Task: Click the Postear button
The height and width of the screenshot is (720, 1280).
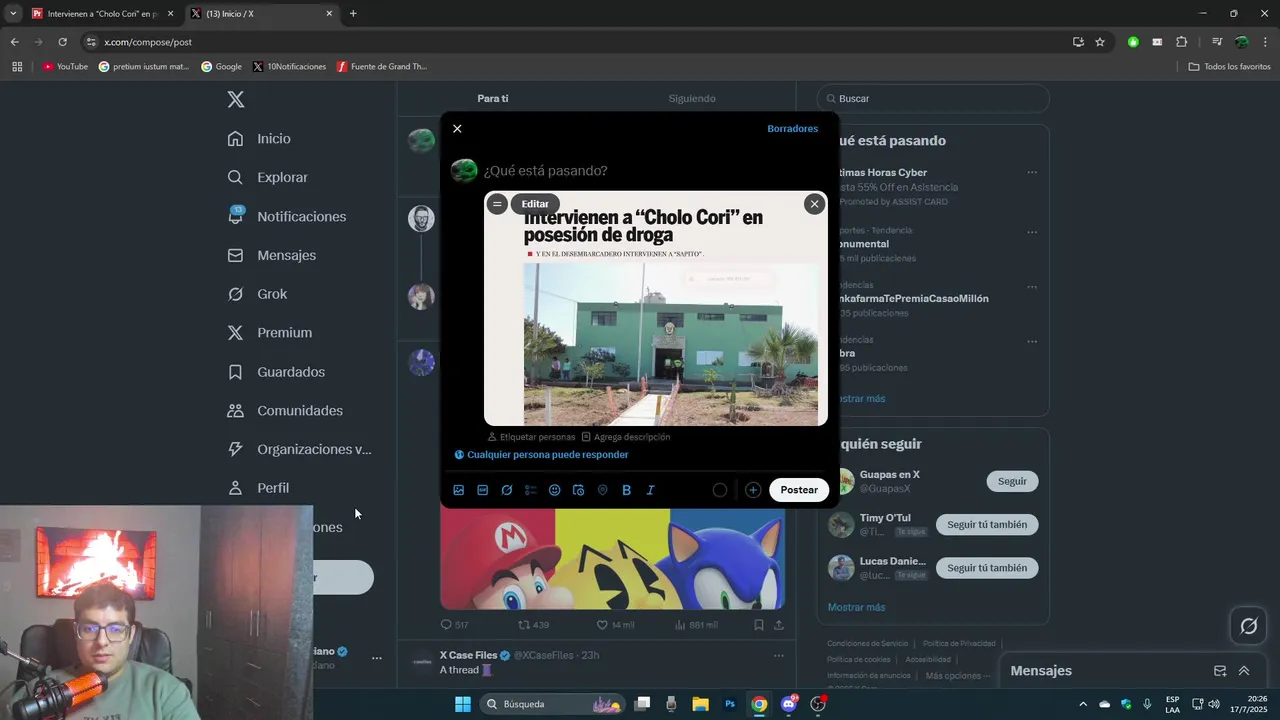Action: pos(799,490)
